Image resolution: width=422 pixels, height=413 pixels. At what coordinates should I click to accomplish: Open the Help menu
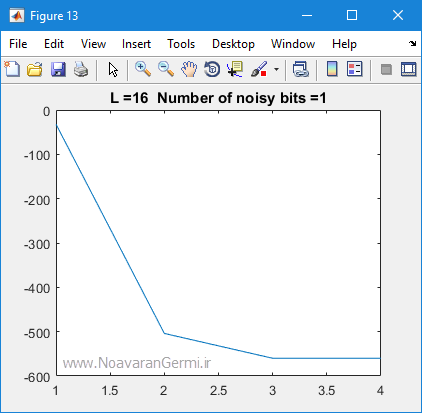coord(344,44)
